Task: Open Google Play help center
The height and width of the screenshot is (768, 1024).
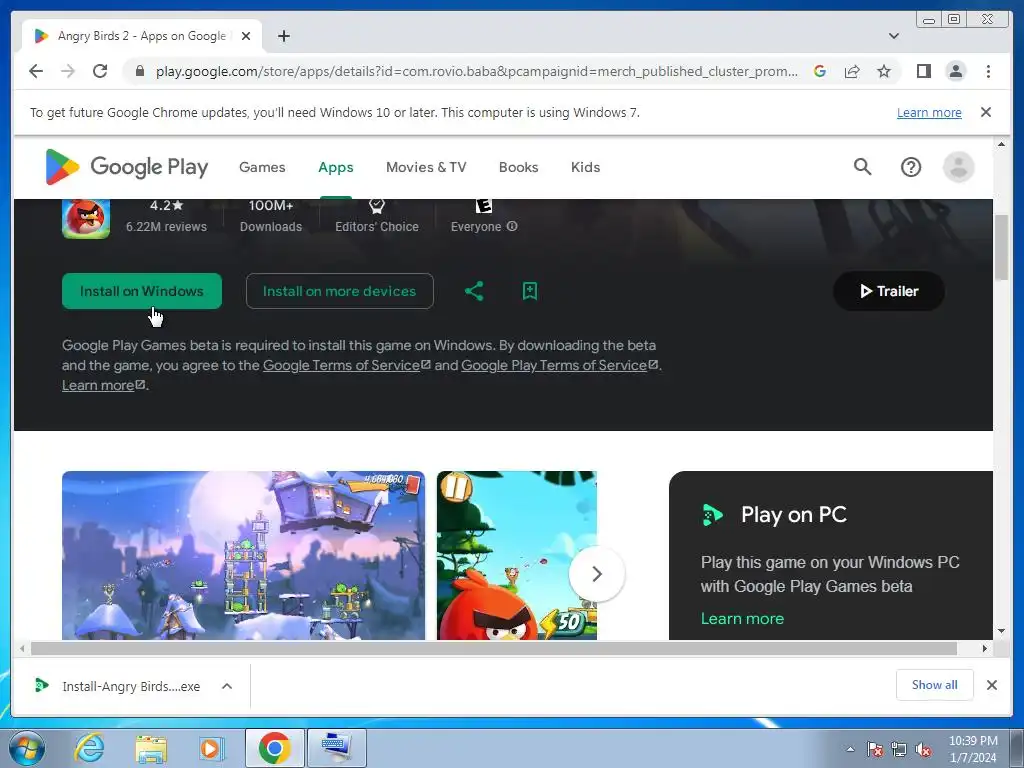Action: (x=911, y=167)
